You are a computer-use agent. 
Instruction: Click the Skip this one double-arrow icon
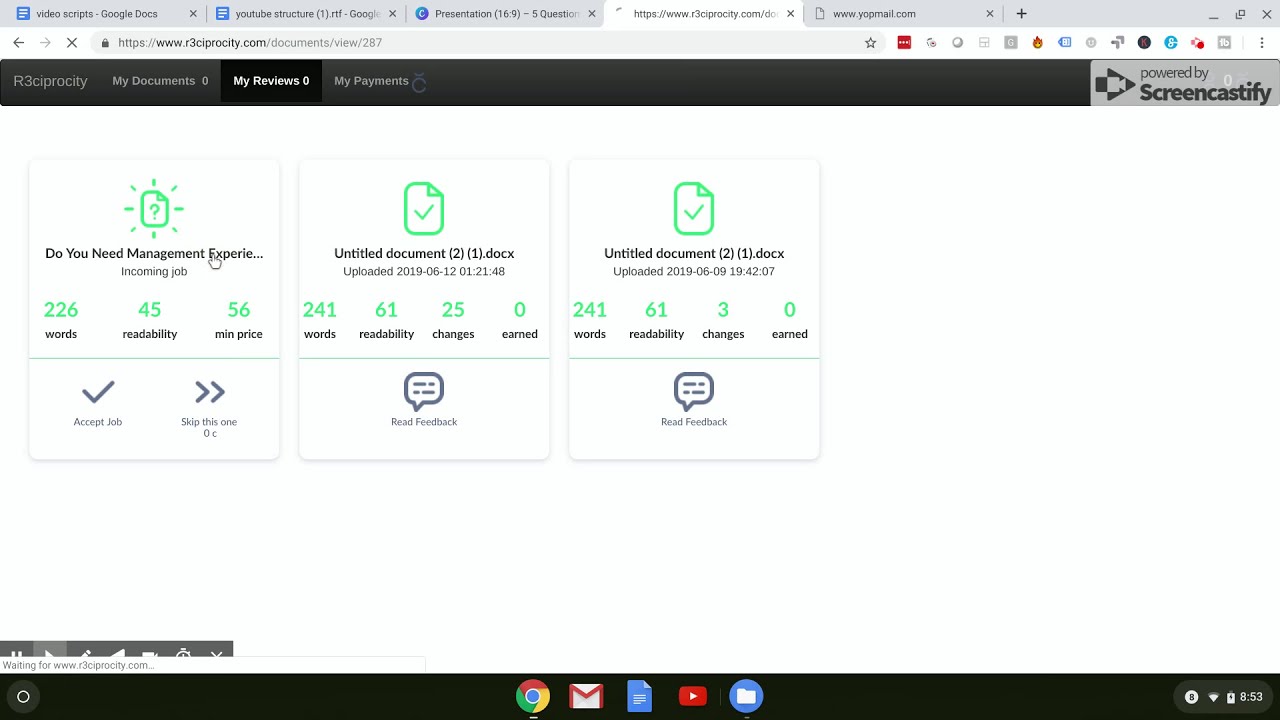(x=210, y=391)
